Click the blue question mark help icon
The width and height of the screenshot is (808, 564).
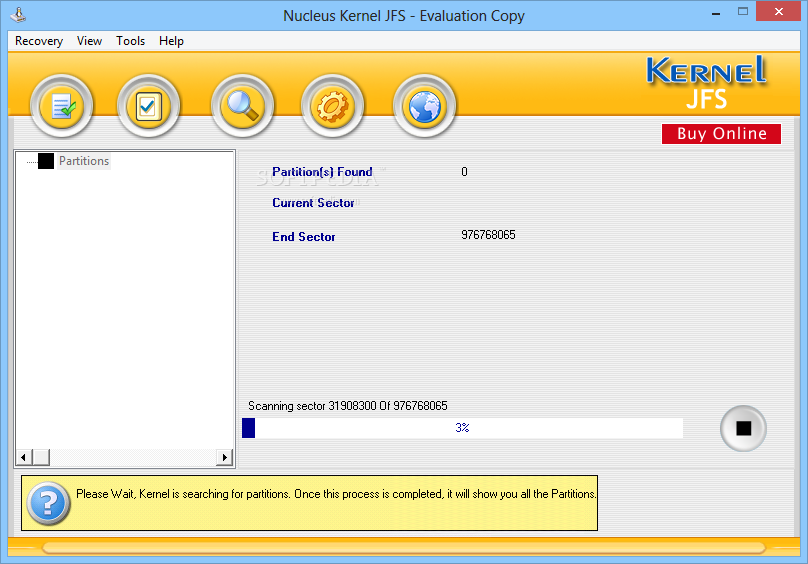coord(48,503)
